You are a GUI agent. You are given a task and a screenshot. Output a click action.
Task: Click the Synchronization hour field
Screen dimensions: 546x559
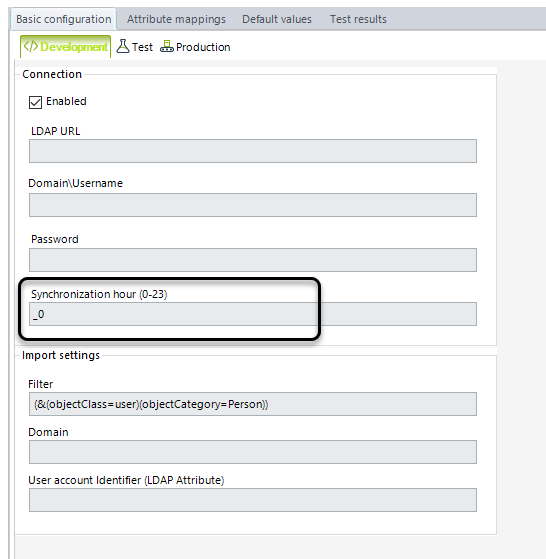click(253, 314)
